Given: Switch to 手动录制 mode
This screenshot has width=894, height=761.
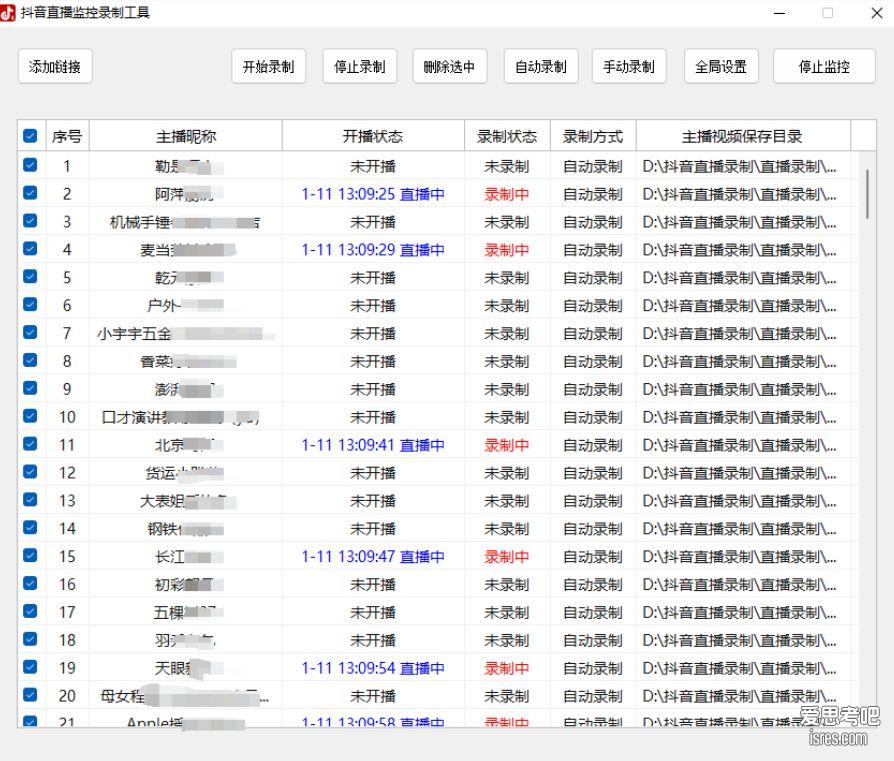Looking at the screenshot, I should click(629, 66).
